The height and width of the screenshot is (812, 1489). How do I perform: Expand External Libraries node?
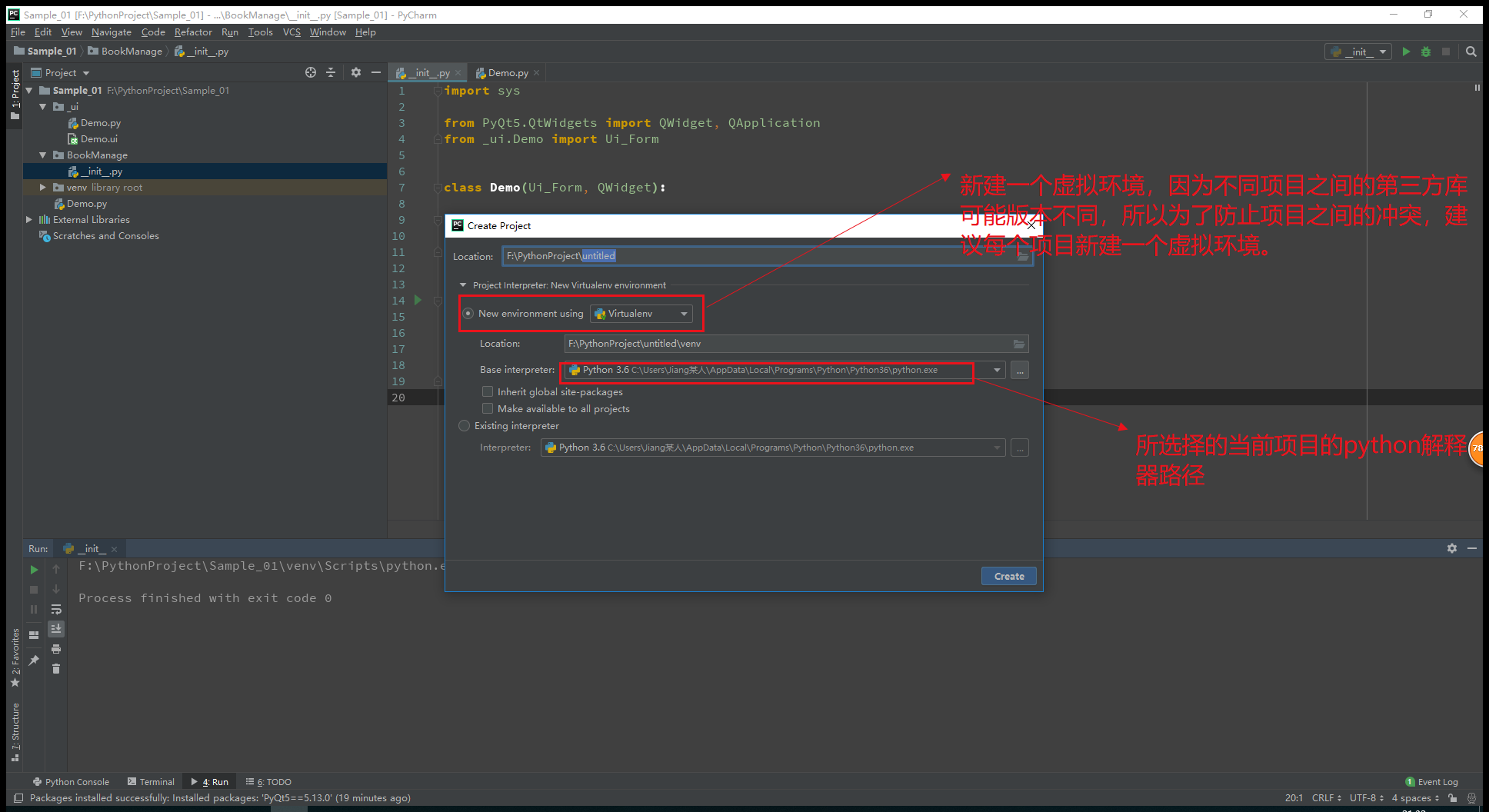point(29,220)
